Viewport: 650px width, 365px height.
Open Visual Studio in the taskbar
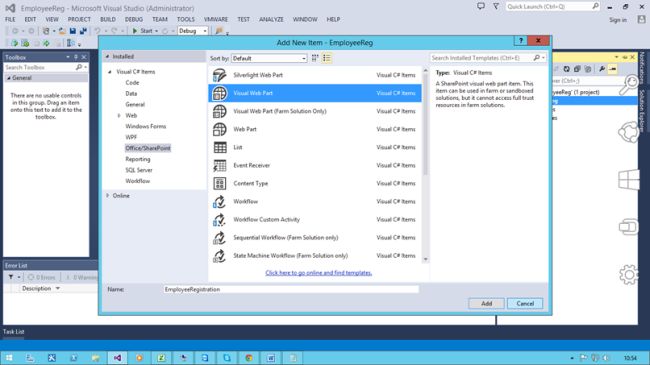117,358
